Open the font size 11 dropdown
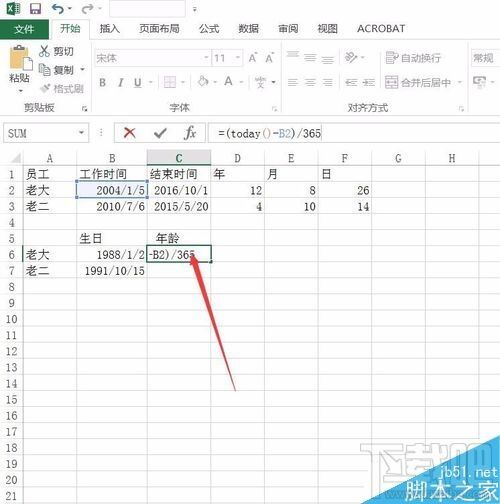Viewport: 500px width, 504px height. click(238, 58)
